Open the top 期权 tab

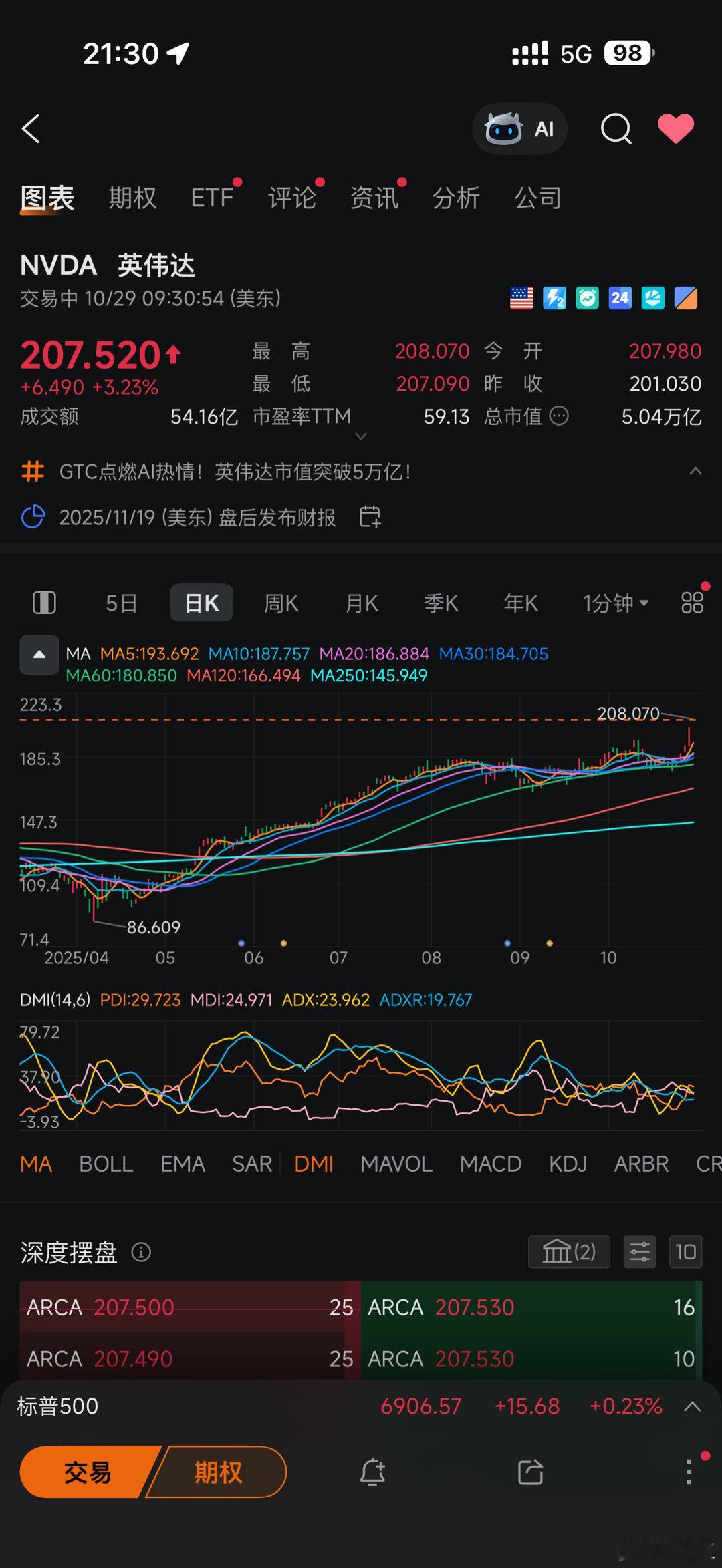132,198
